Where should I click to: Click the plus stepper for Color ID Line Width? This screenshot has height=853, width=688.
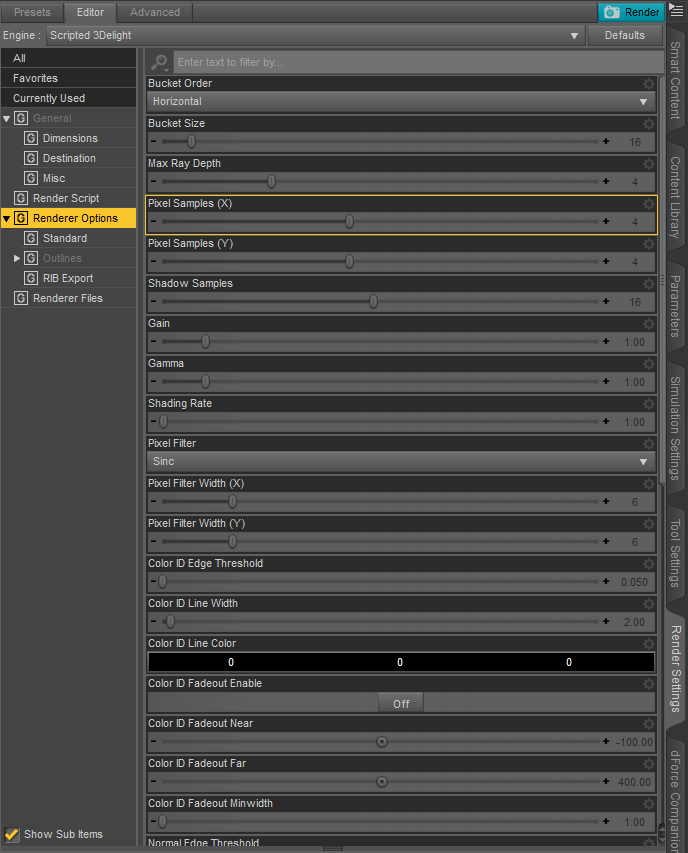point(606,621)
